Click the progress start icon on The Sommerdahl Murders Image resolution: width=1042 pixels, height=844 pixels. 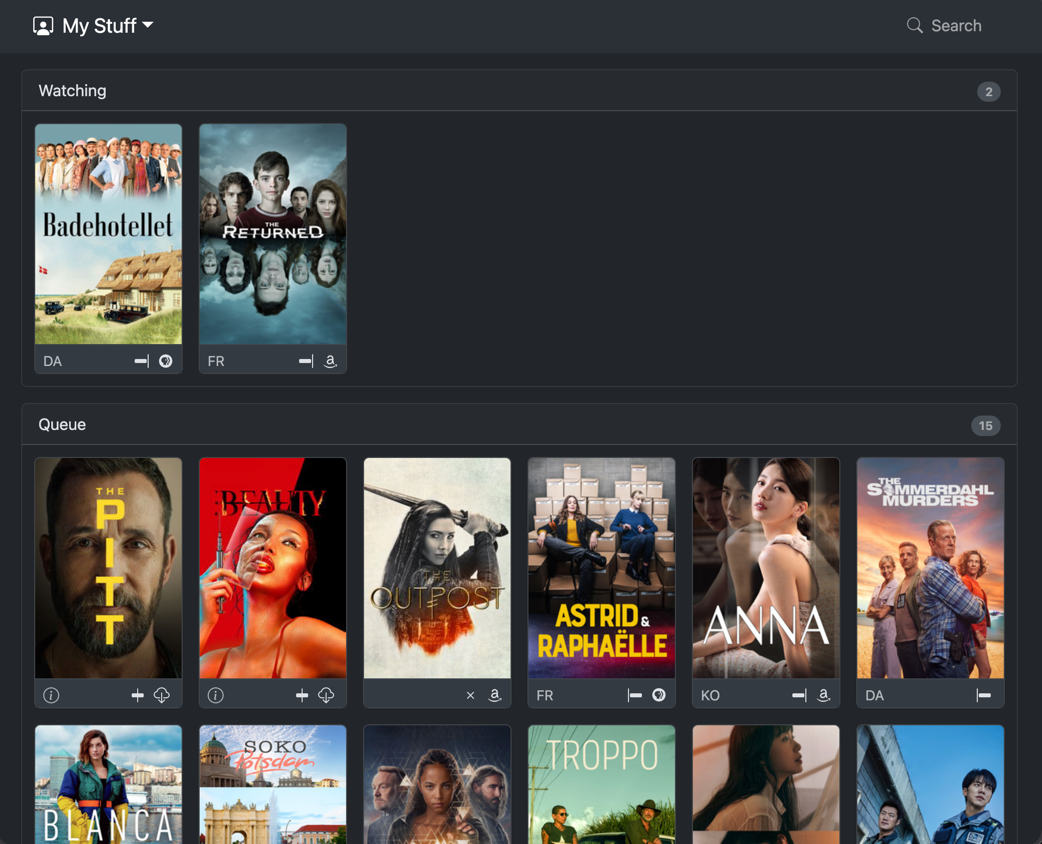click(x=984, y=695)
